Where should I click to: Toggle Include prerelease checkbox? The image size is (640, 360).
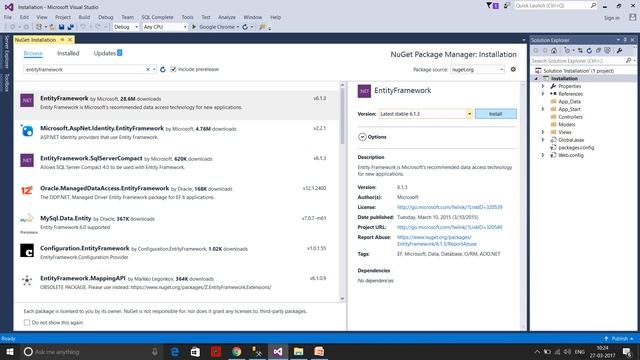[x=173, y=69]
